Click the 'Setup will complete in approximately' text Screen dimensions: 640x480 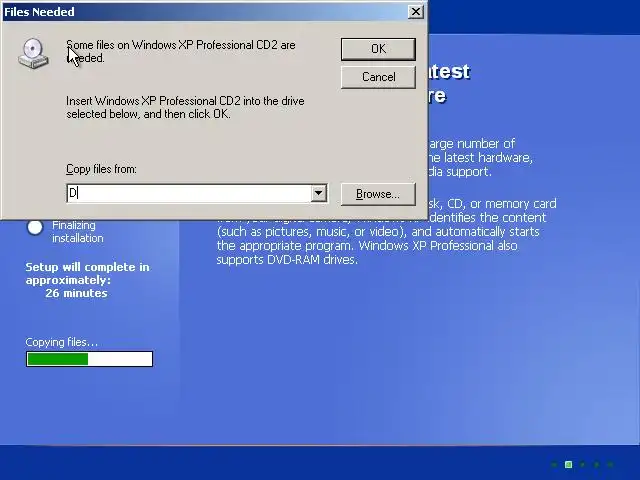[x=87, y=273]
